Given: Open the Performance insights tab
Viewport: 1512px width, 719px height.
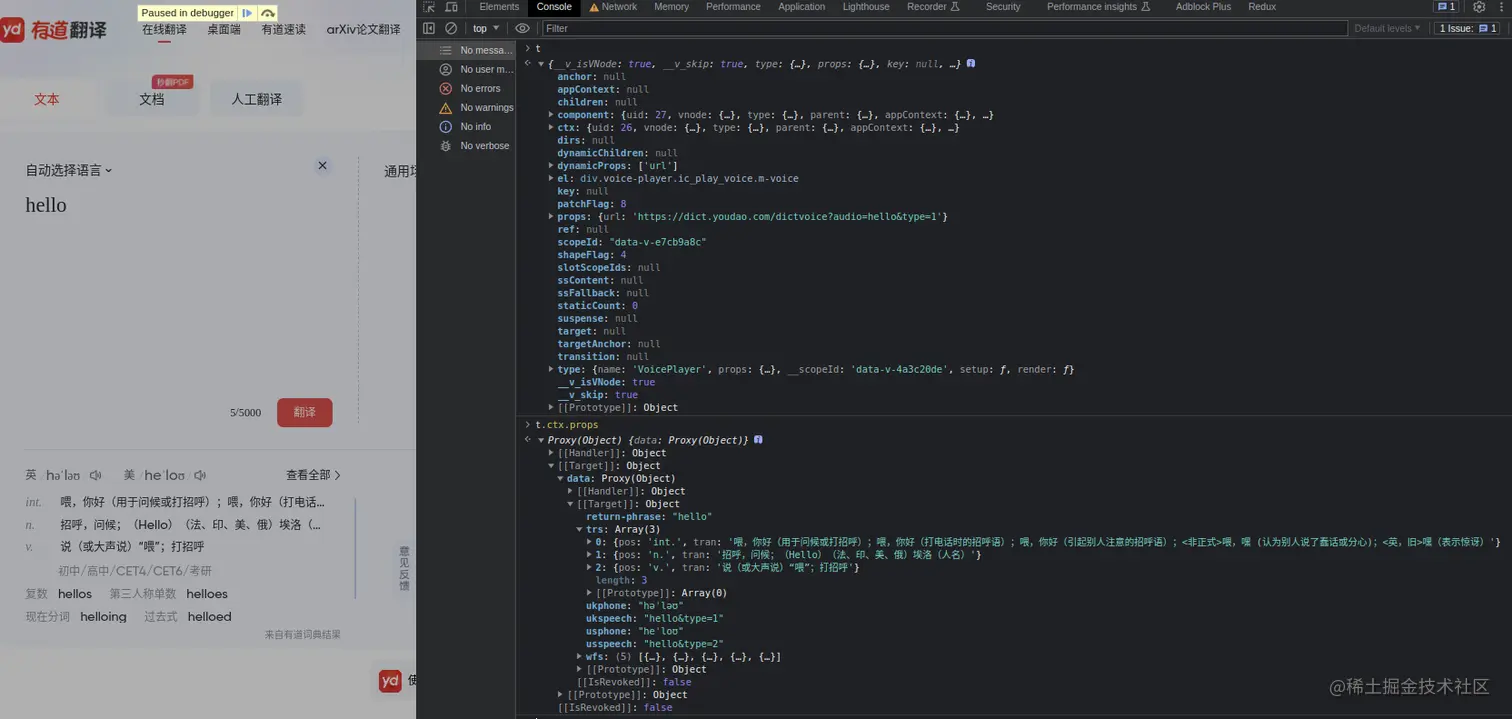Looking at the screenshot, I should (1098, 7).
